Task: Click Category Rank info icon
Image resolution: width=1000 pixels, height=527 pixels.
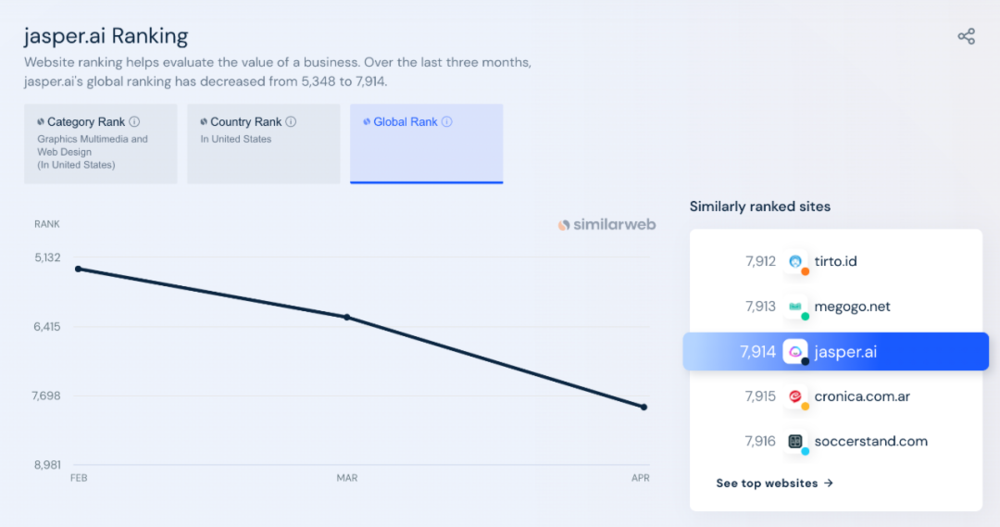Action: coord(135,122)
